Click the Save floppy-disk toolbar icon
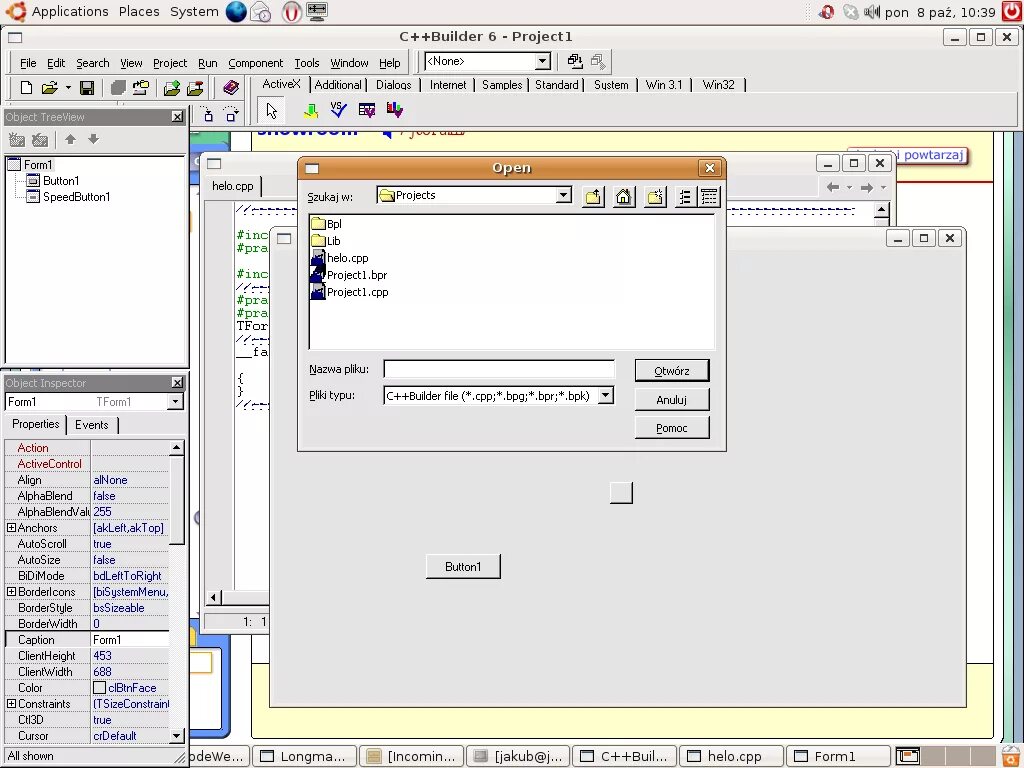Image resolution: width=1024 pixels, height=768 pixels. 87,88
